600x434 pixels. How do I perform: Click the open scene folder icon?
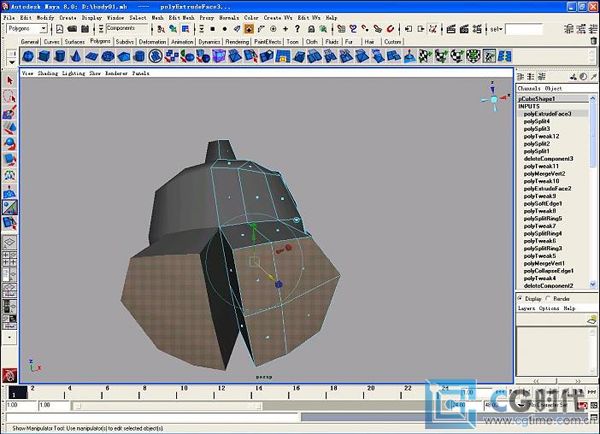click(72, 29)
